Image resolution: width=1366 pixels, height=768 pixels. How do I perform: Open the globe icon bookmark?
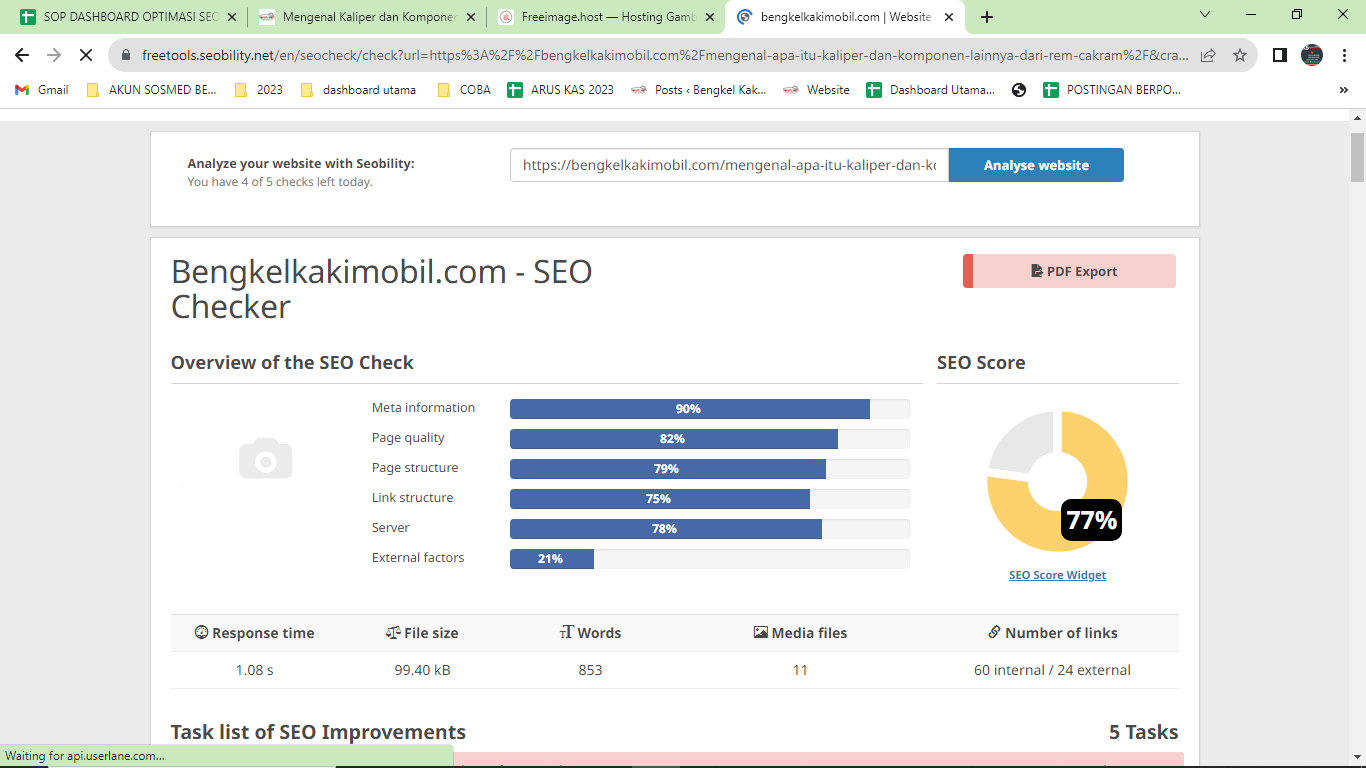(x=1019, y=90)
